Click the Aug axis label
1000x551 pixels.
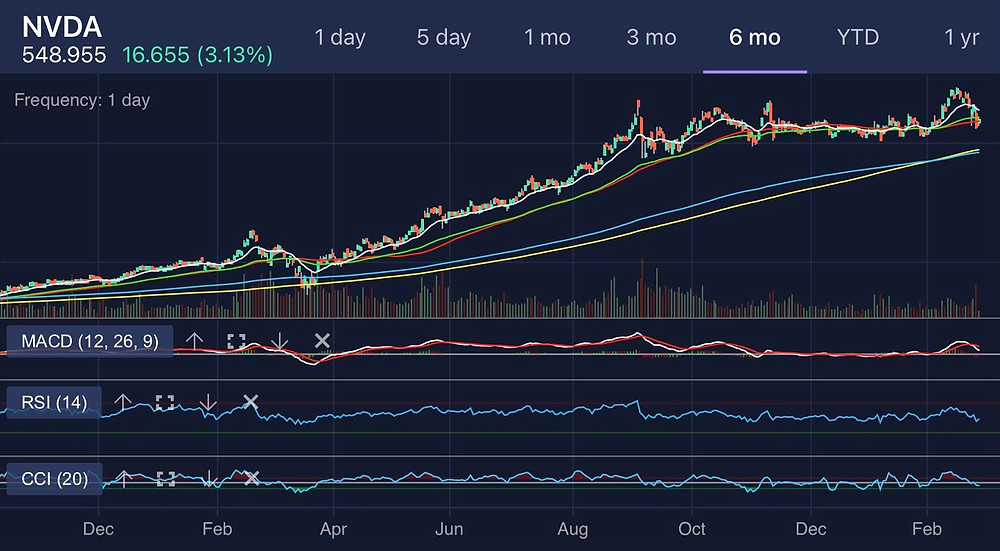coord(573,529)
